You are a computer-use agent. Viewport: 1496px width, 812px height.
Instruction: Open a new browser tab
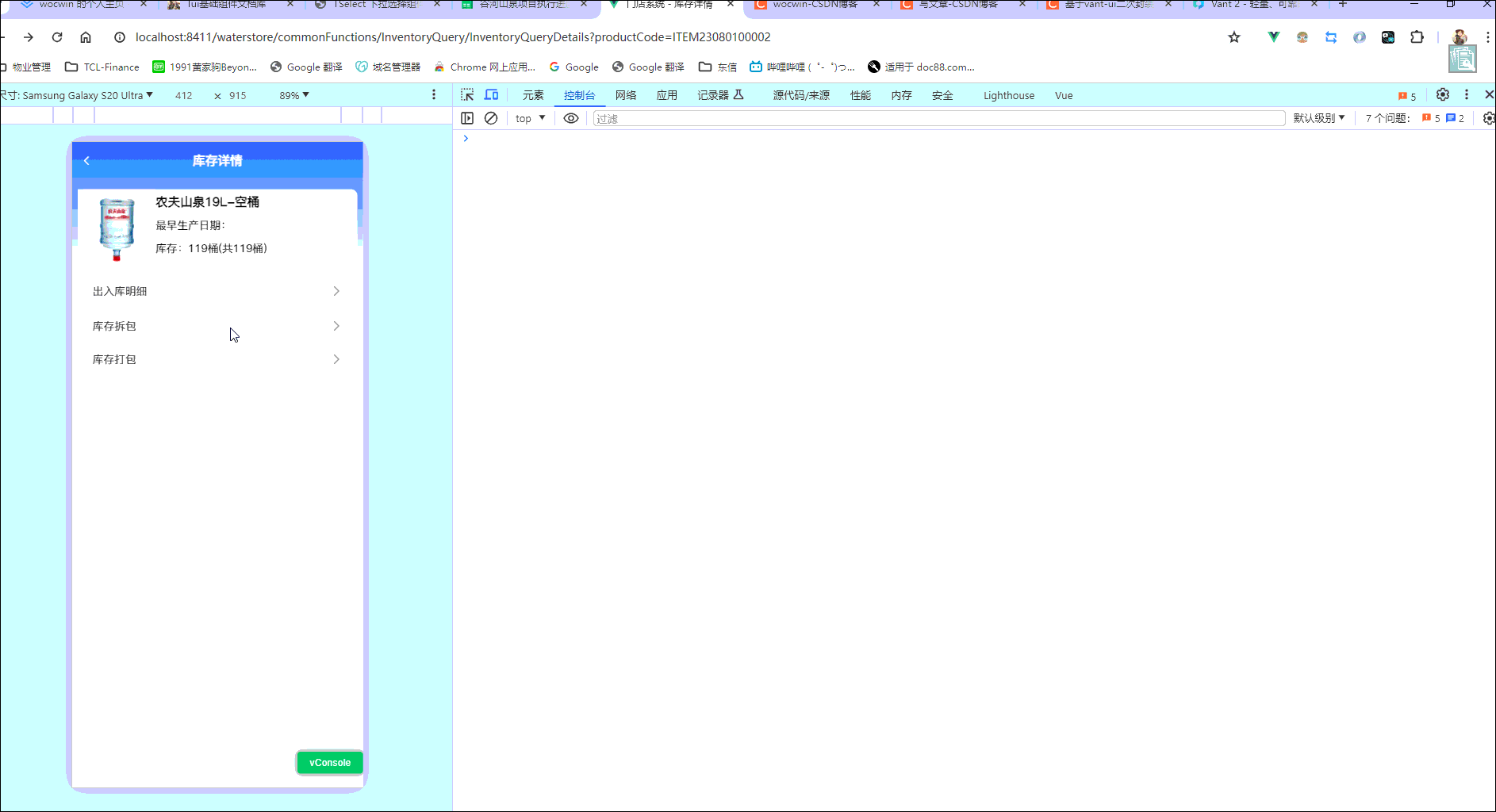click(x=1343, y=5)
